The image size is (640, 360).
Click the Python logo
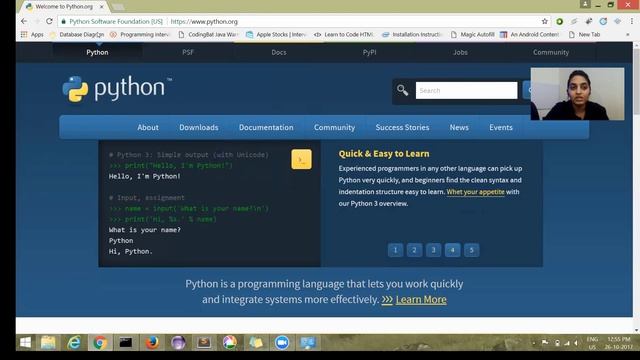117,88
